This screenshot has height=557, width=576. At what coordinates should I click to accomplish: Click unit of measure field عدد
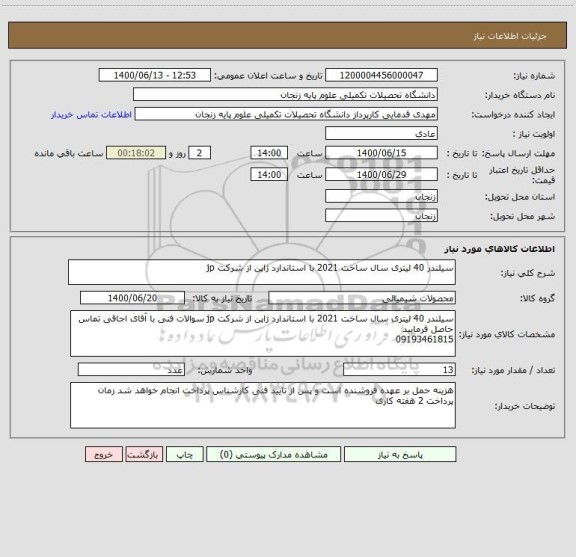coord(131,370)
